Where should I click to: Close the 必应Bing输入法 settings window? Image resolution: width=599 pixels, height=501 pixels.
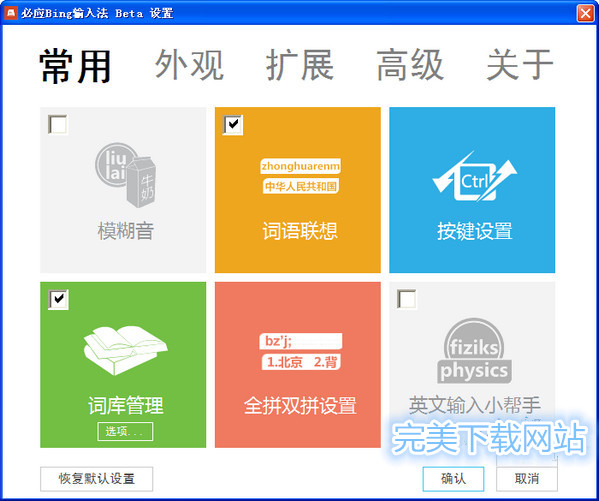pyautogui.click(x=586, y=13)
